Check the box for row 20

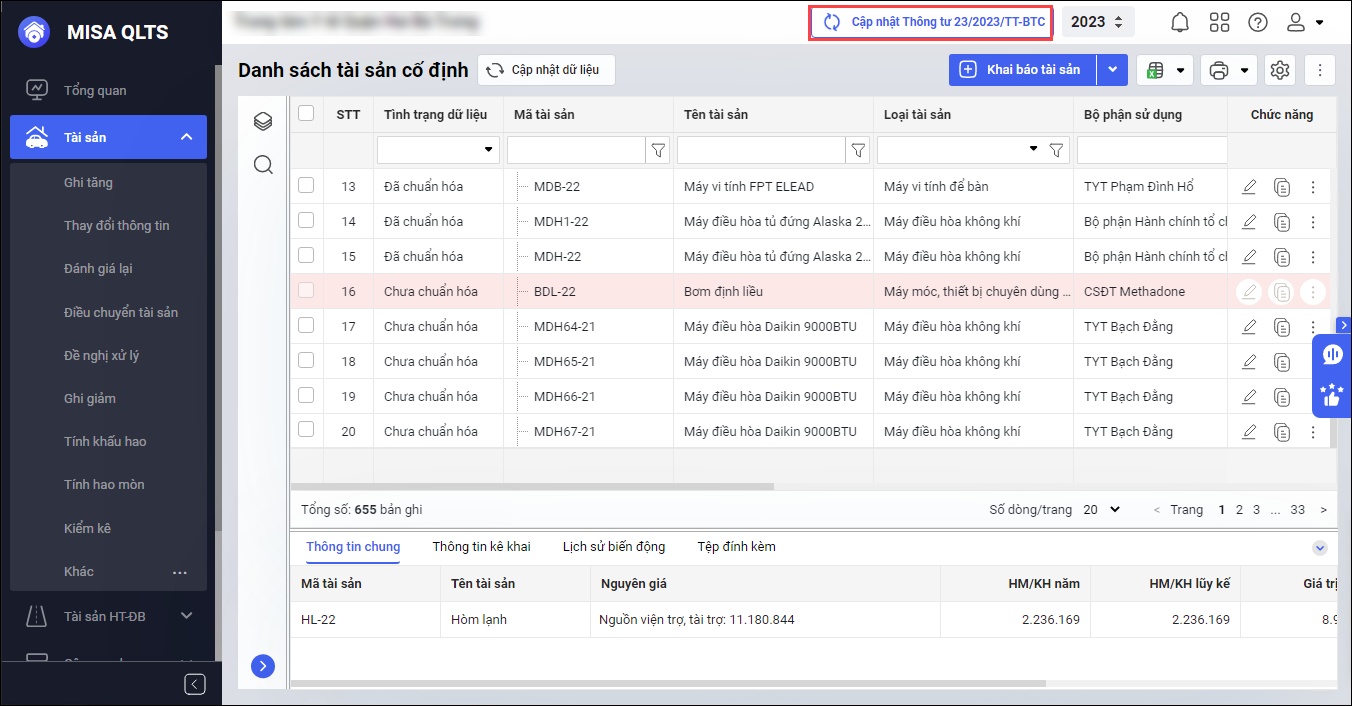tap(306, 430)
